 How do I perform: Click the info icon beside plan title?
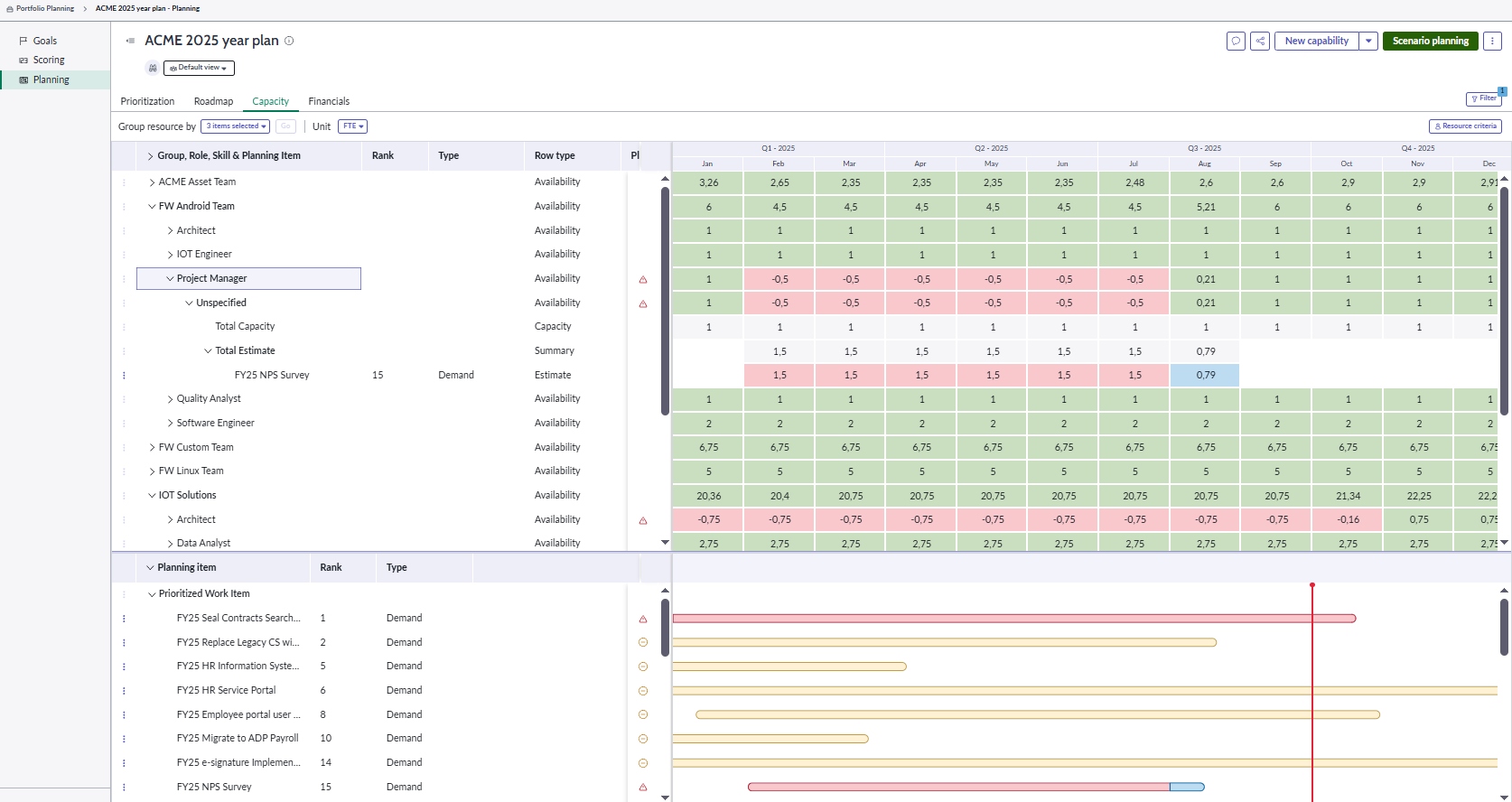coord(289,41)
